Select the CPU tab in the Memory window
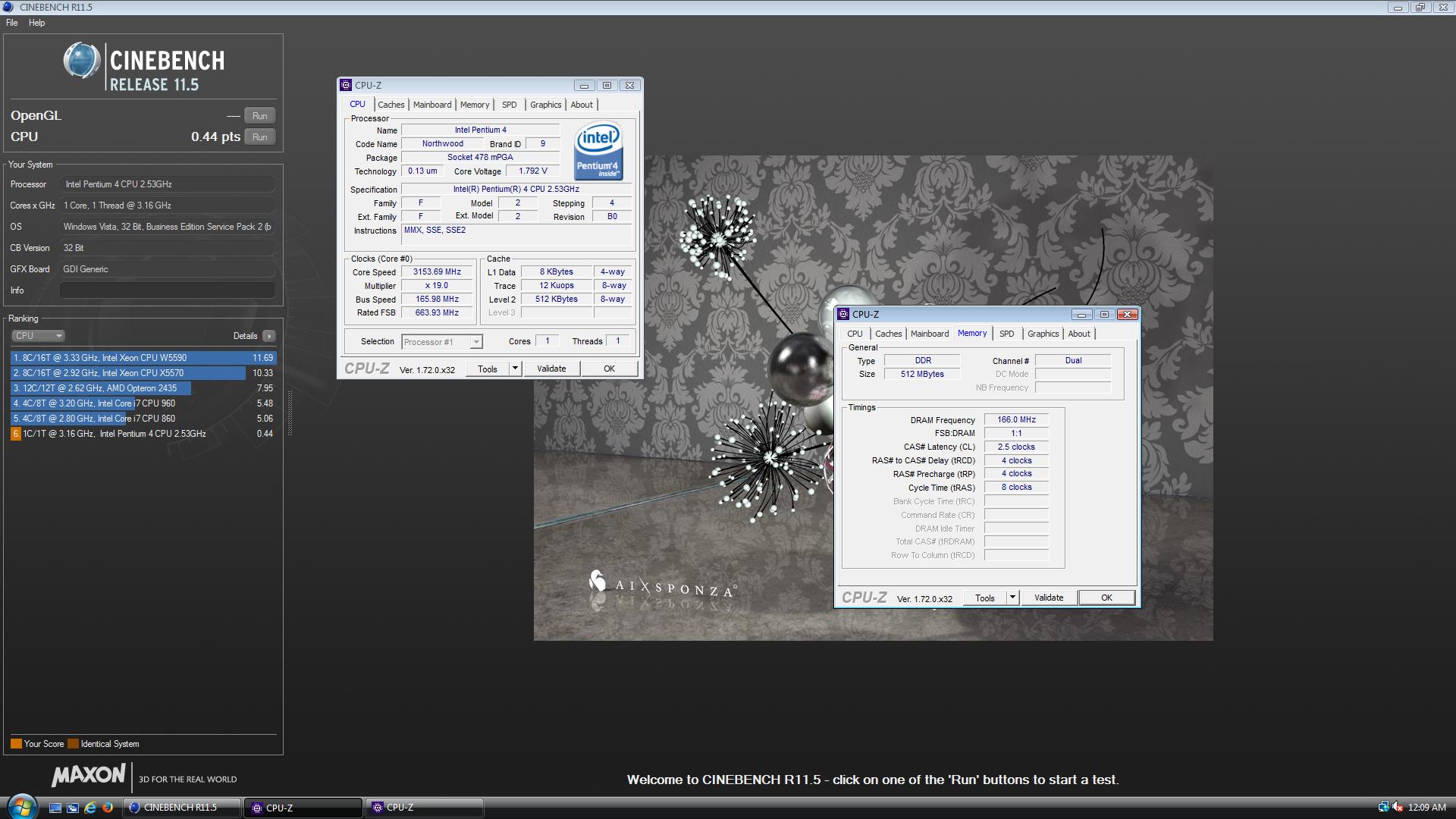Image resolution: width=1456 pixels, height=819 pixels. coord(855,334)
